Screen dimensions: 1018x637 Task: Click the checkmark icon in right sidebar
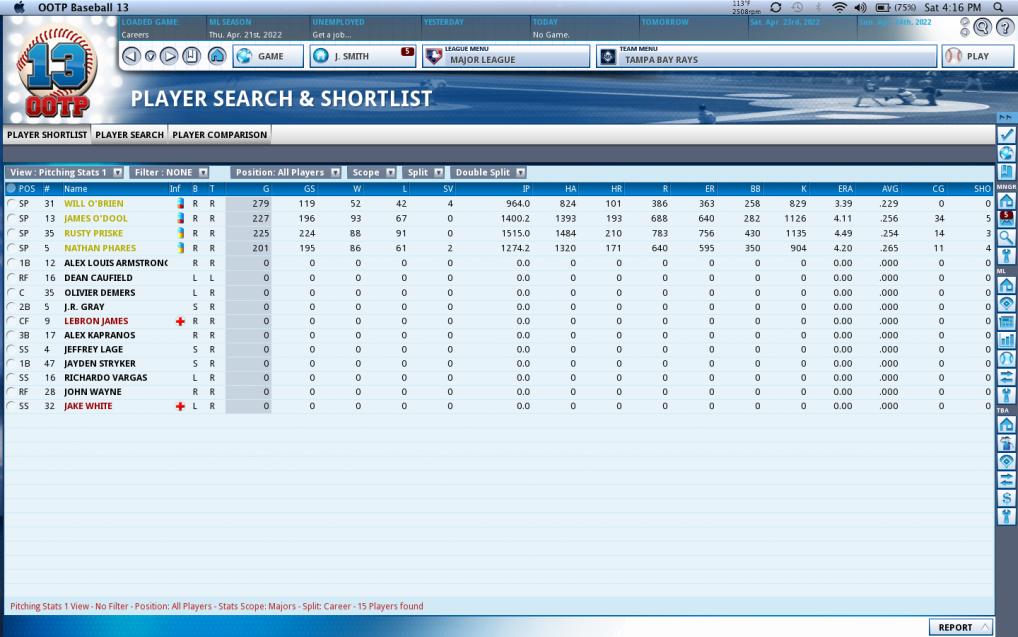pos(1007,135)
